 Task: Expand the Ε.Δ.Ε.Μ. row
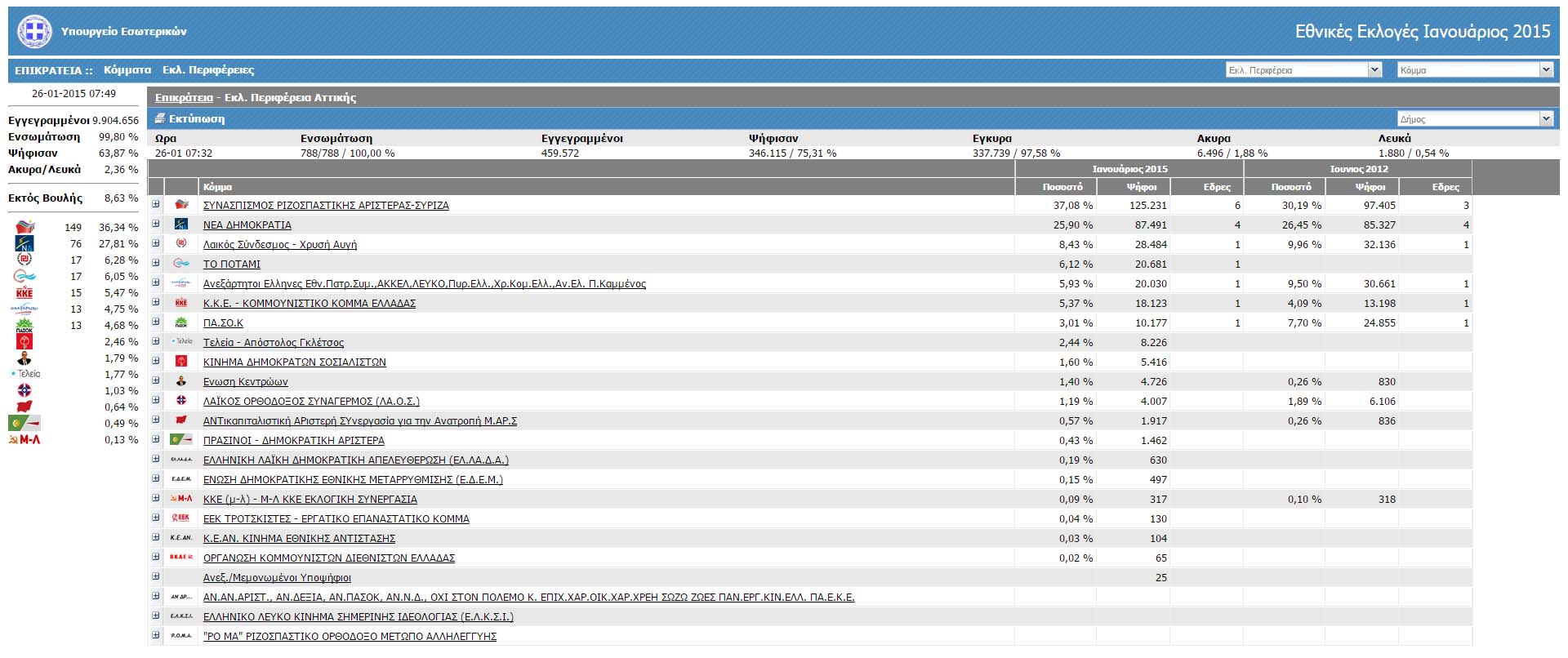(156, 478)
